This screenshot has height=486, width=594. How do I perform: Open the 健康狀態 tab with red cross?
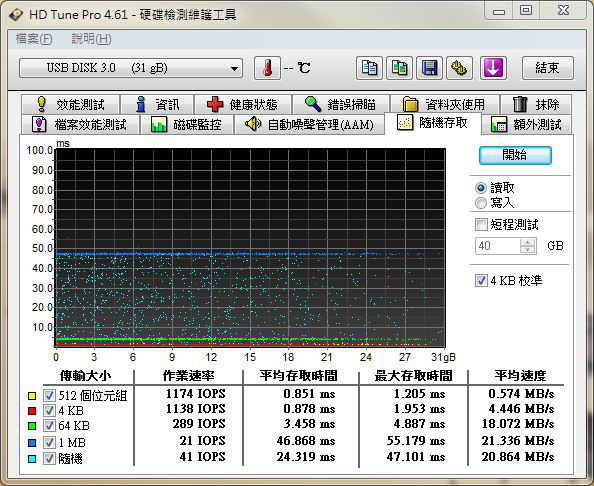(x=242, y=104)
